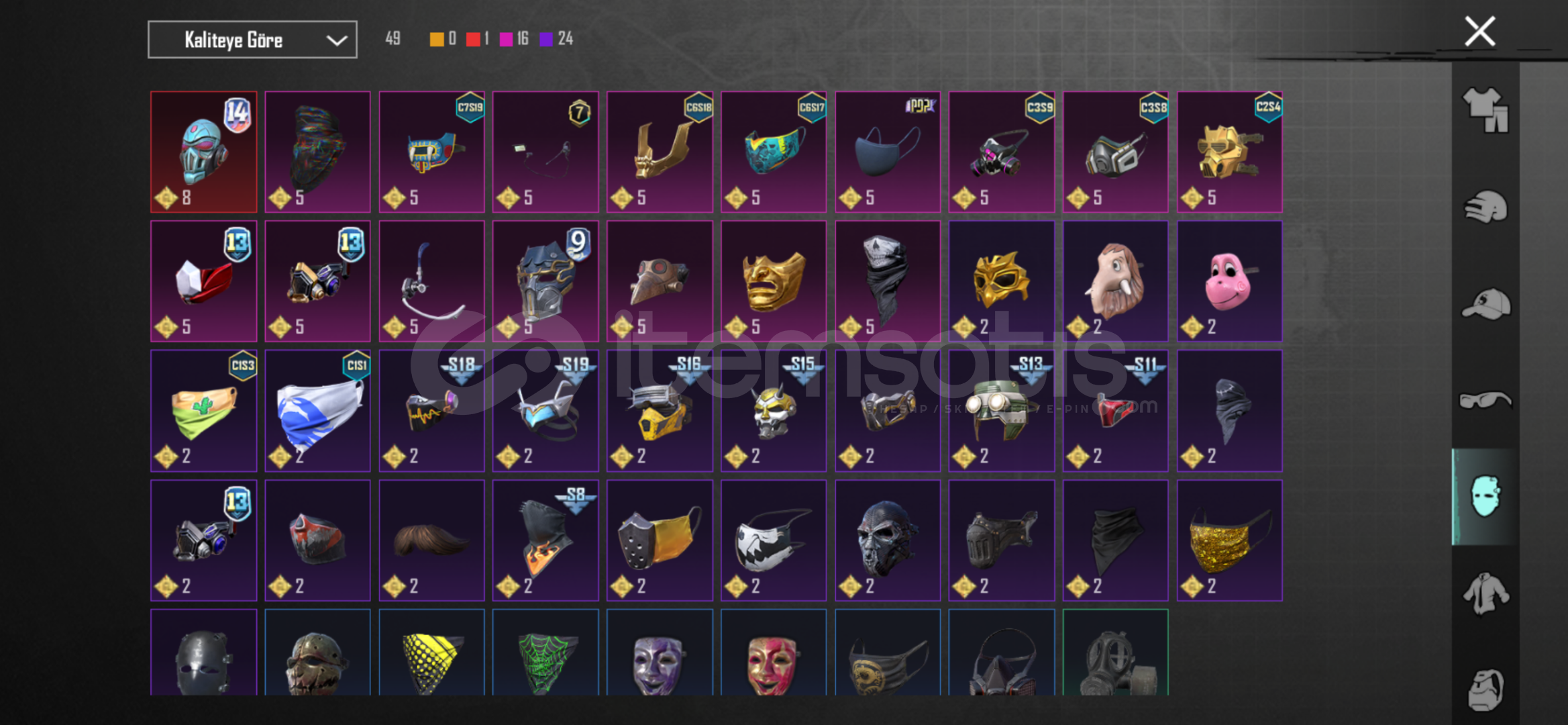
Task: Filter by the orange quality swatch
Action: 437,39
